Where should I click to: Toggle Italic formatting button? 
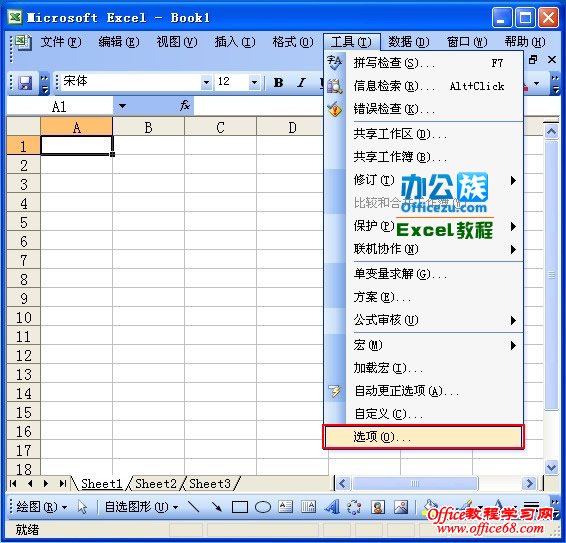pyautogui.click(x=301, y=83)
